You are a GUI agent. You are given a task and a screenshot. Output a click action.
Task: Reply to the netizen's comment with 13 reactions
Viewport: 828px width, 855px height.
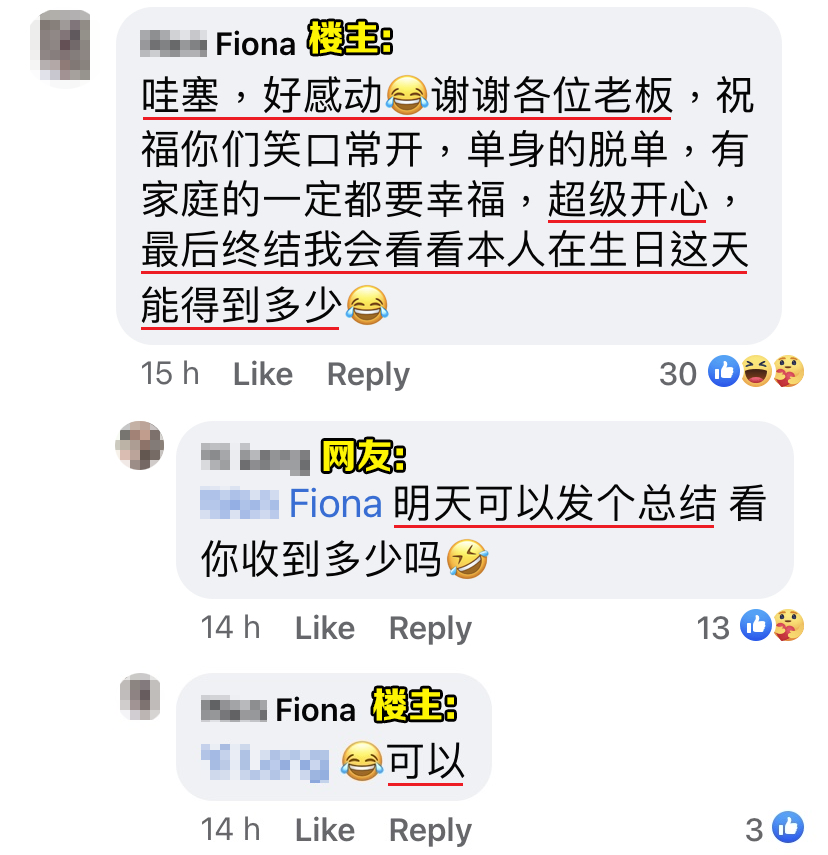click(x=430, y=629)
